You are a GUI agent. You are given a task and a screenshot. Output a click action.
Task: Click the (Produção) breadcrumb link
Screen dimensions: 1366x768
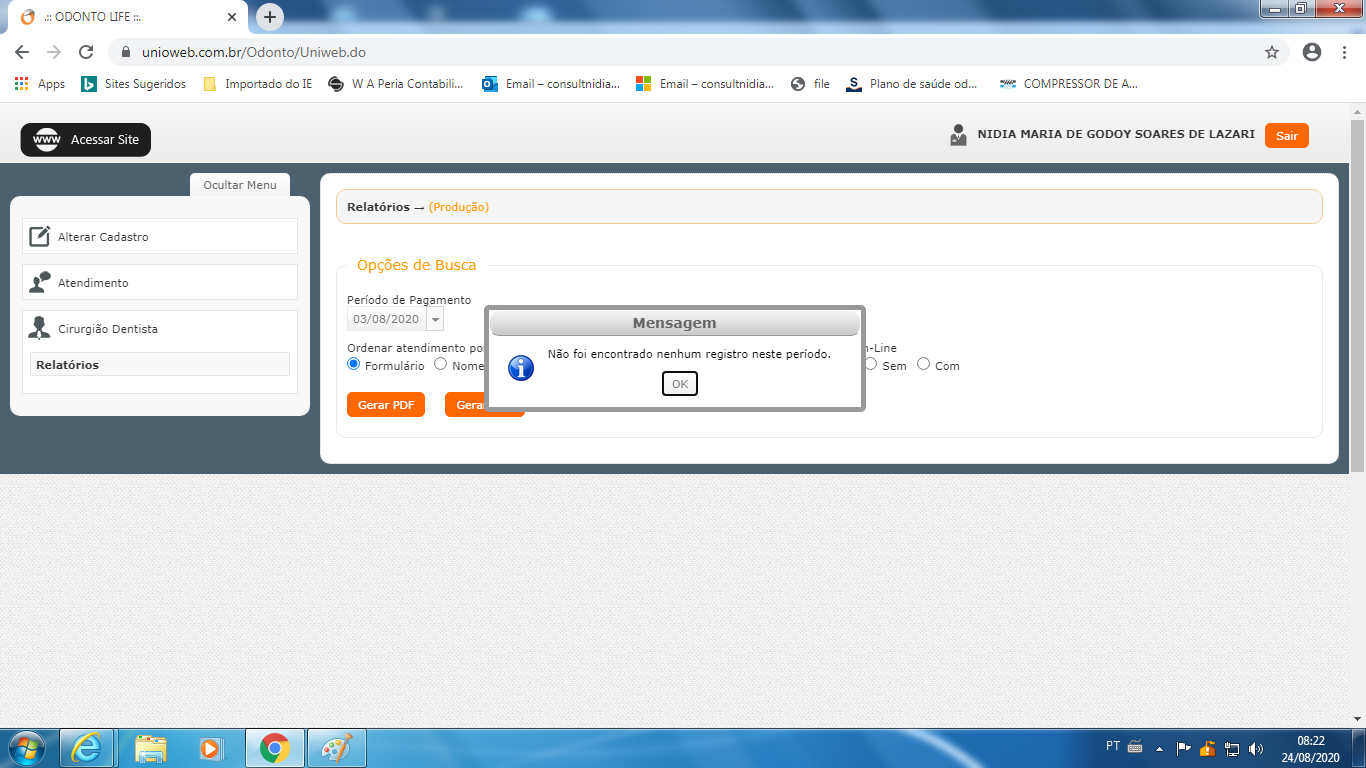(459, 207)
